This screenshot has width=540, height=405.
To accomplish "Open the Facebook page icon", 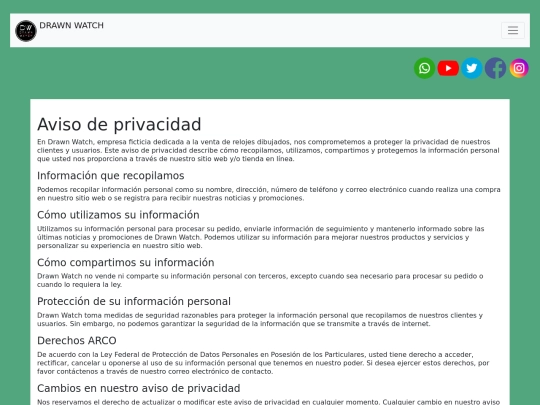I will pyautogui.click(x=495, y=68).
